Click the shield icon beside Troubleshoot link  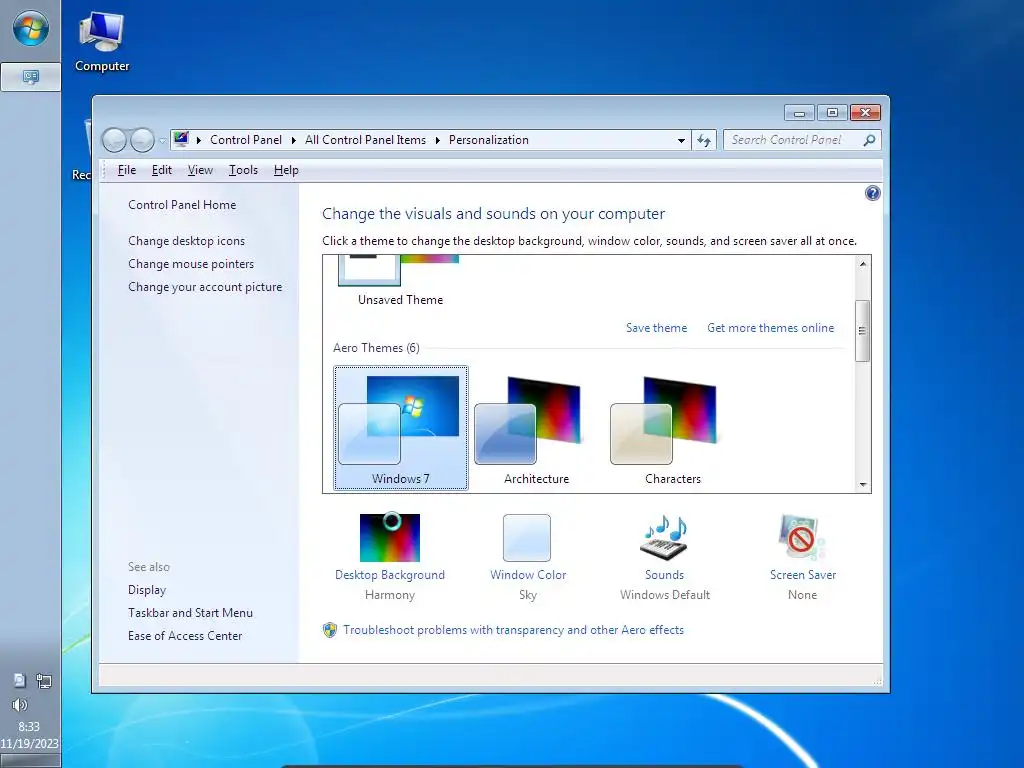(x=330, y=630)
